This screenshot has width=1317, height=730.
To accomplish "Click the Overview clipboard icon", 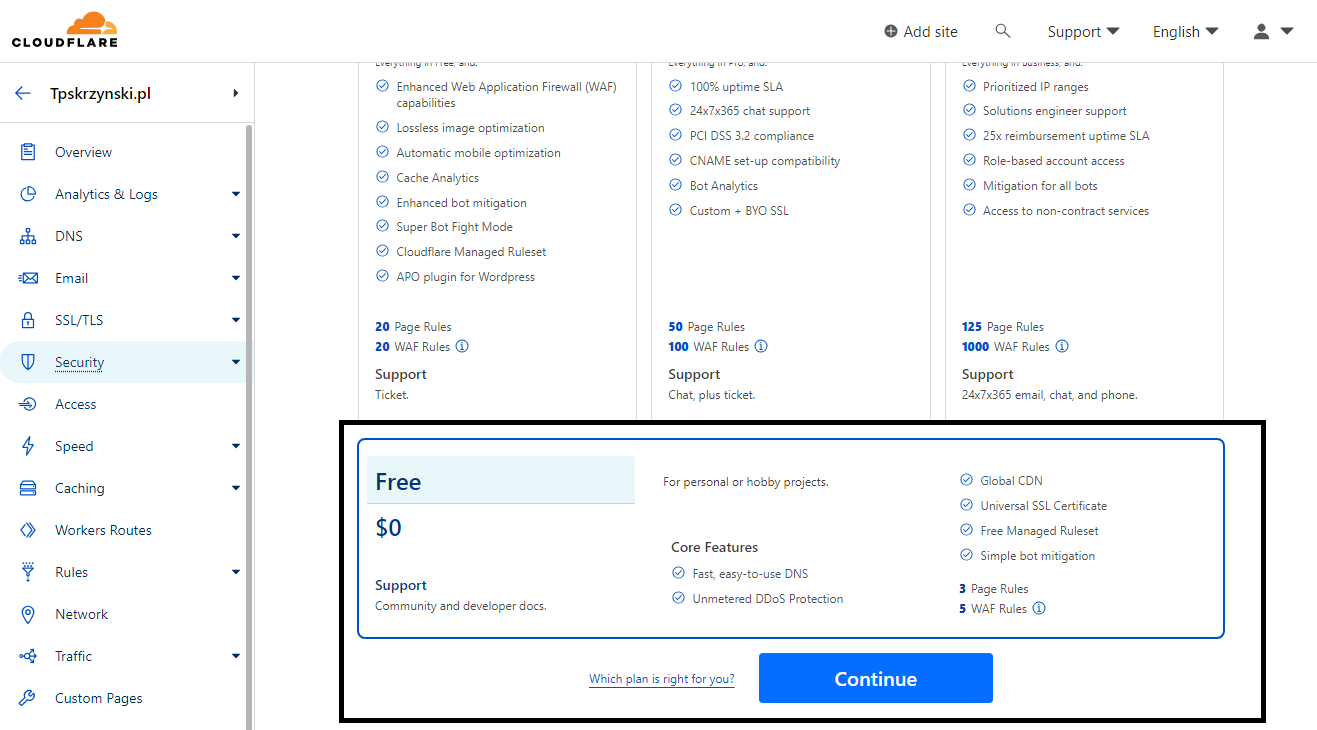I will coord(28,152).
